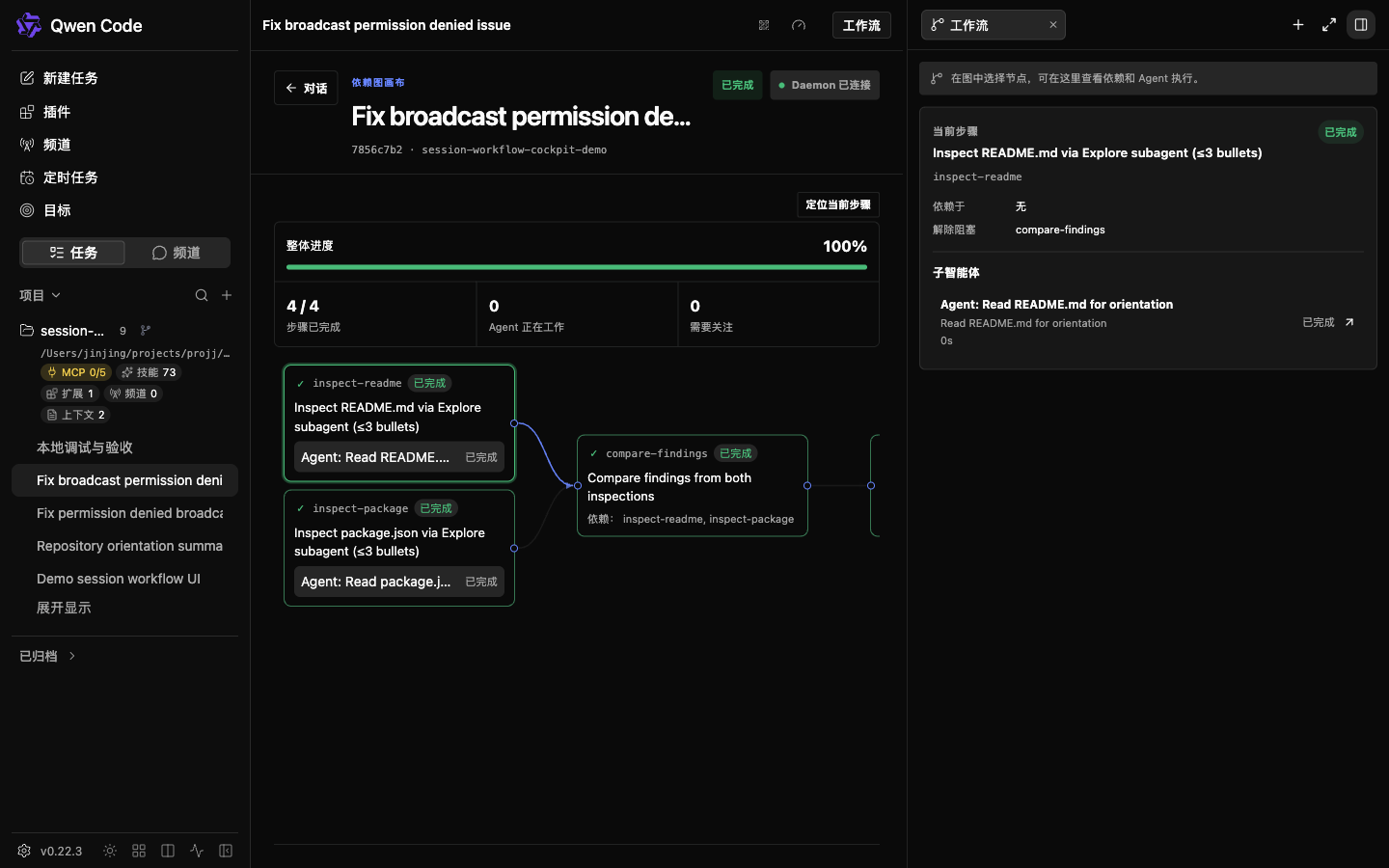Click compare-findings node output connector dot

[x=807, y=486]
